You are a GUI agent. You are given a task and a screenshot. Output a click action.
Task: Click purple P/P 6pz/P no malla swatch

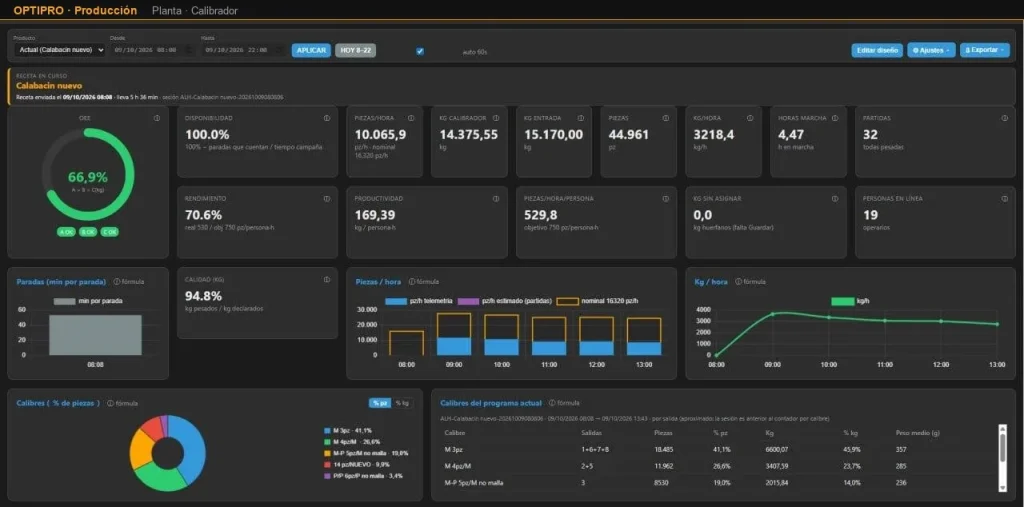coord(327,476)
